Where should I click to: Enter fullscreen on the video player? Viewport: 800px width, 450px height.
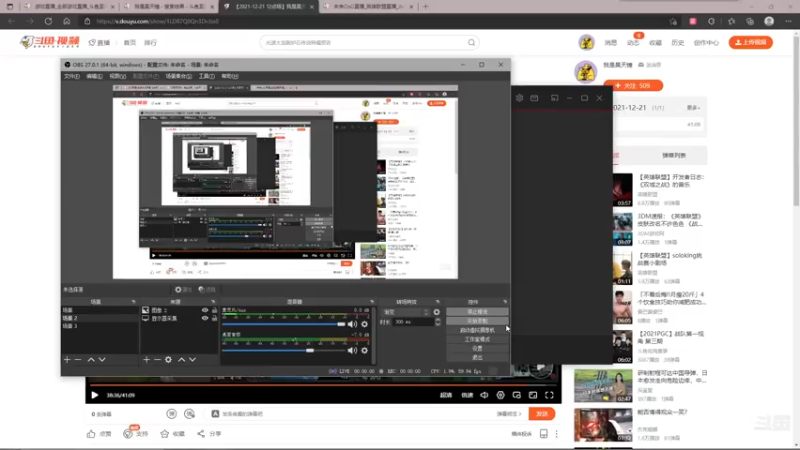(x=549, y=395)
